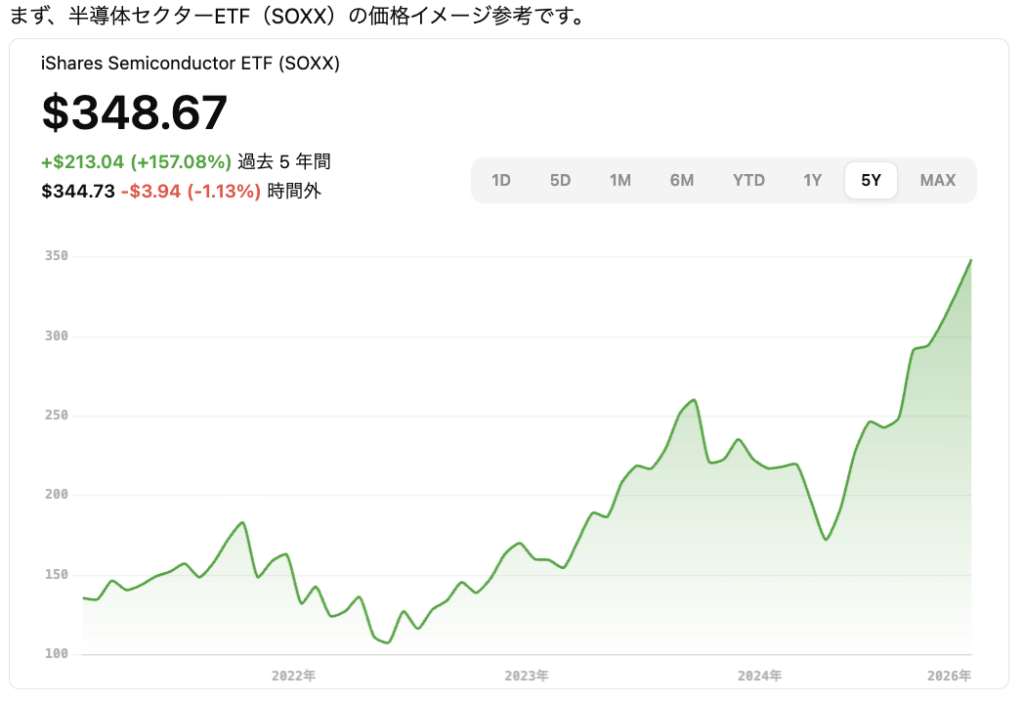Image resolution: width=1024 pixels, height=704 pixels.
Task: Click the 350 value on y-axis
Action: click(x=56, y=256)
